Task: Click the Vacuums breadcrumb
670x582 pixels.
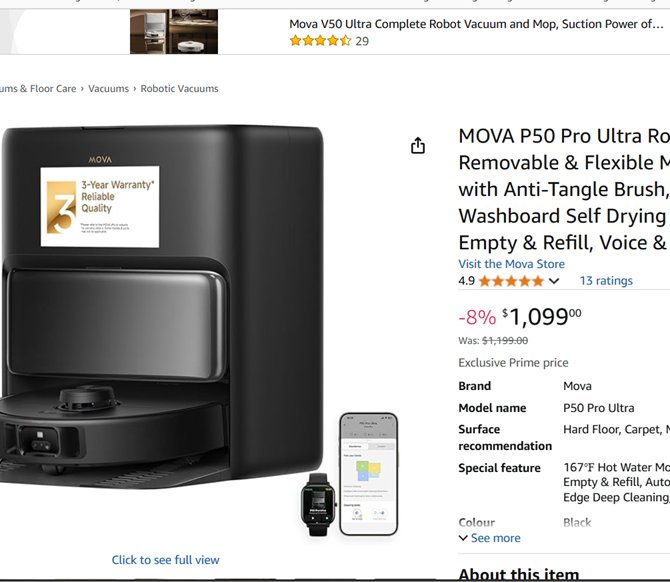Action: pyautogui.click(x=108, y=88)
